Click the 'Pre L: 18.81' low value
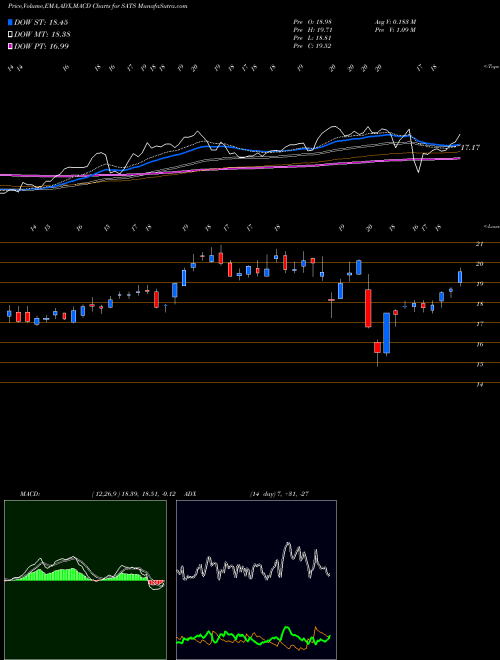This screenshot has height=660, width=500. (312, 38)
